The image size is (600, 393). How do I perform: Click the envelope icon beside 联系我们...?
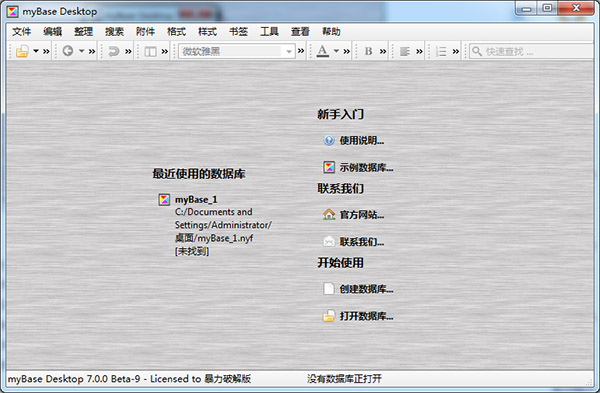pos(329,241)
